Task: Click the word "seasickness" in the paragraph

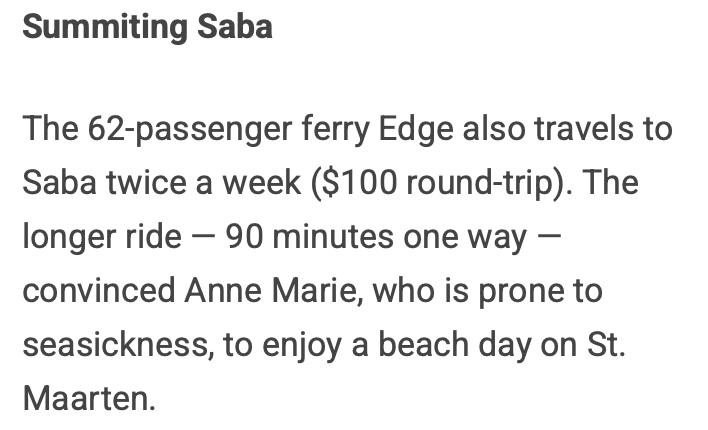Action: pos(110,345)
